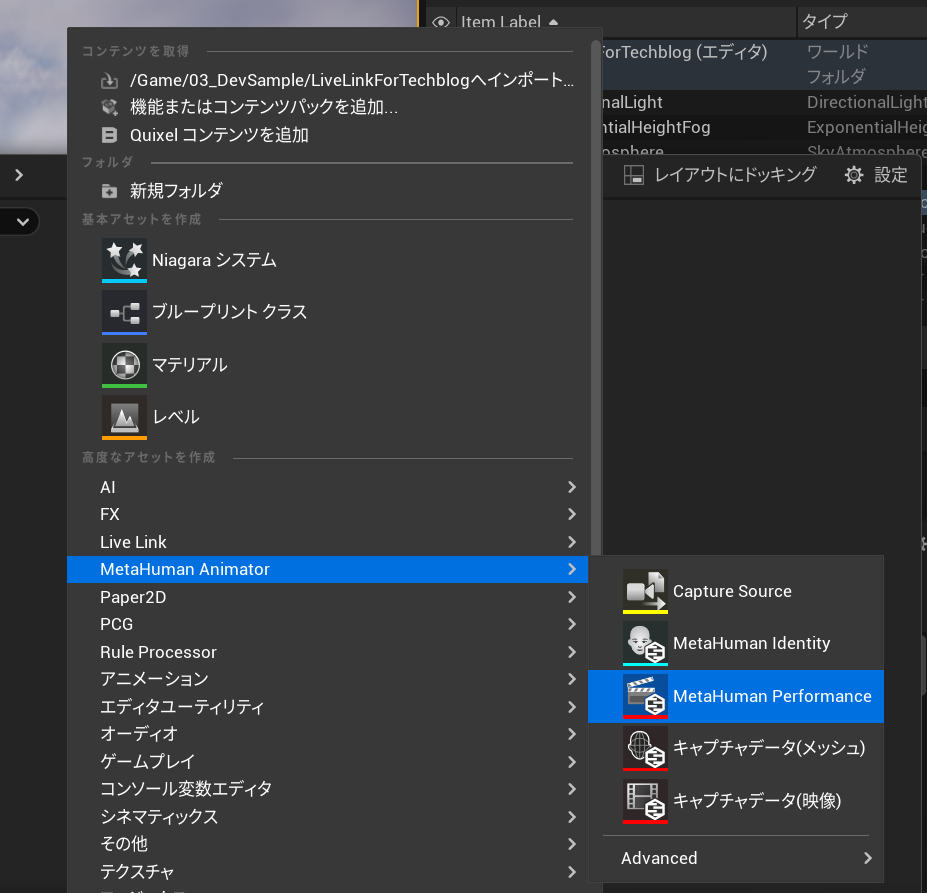The height and width of the screenshot is (893, 927).
Task: Expand the Advanced submenu
Action: coord(743,858)
